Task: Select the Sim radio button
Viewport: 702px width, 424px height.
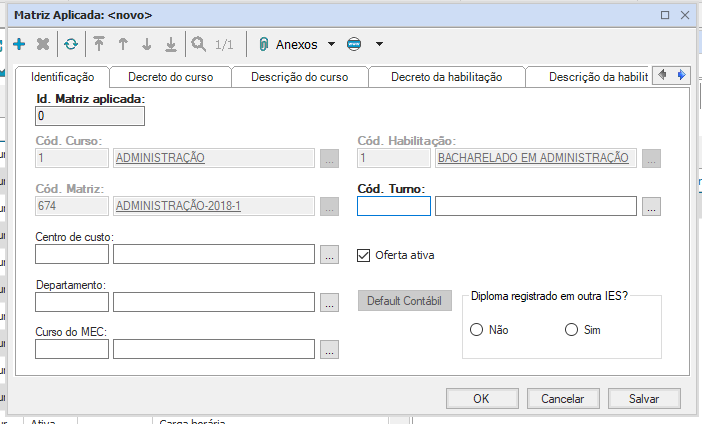Action: (x=572, y=330)
